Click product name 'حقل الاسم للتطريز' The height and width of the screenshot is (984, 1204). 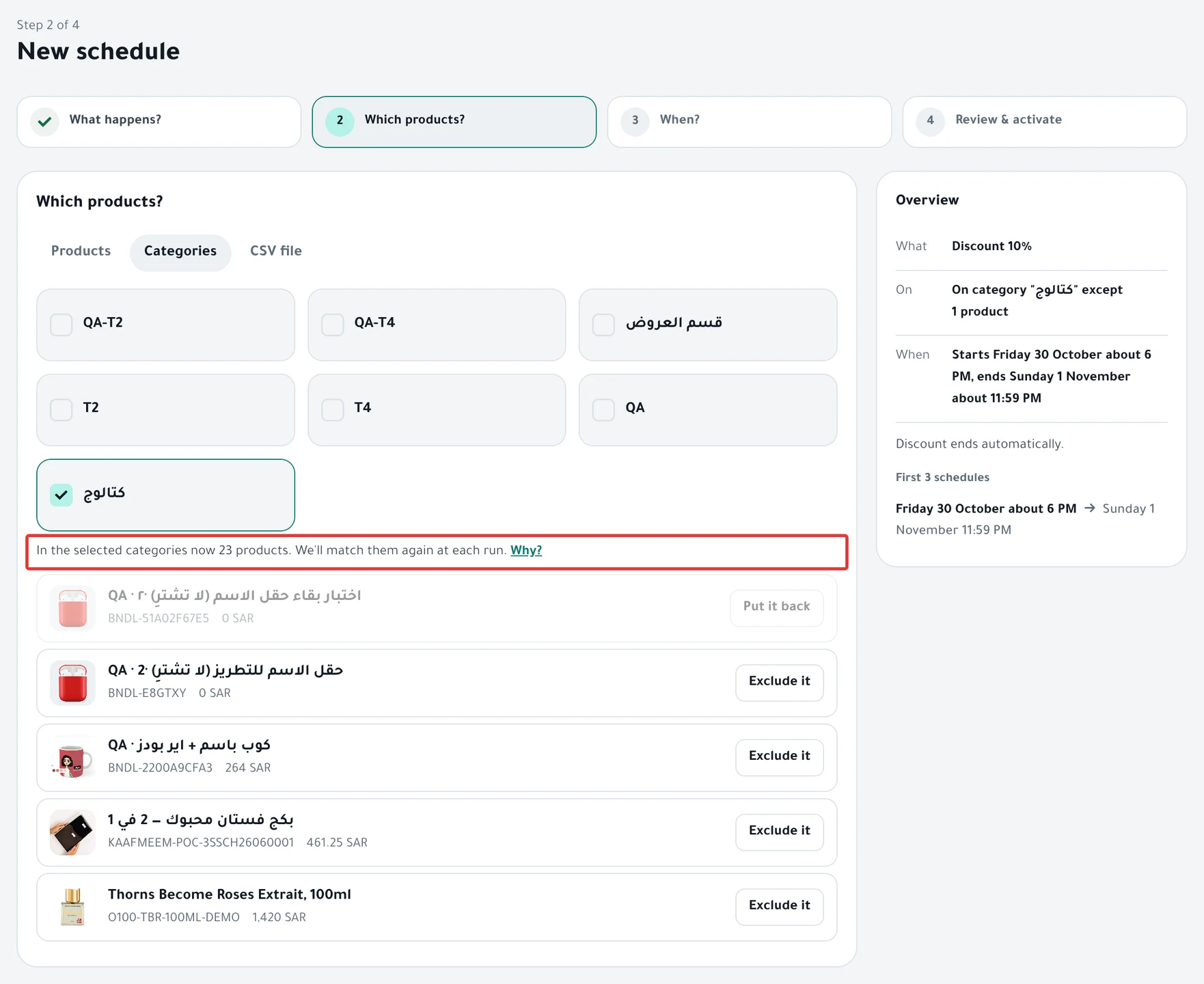tap(225, 670)
